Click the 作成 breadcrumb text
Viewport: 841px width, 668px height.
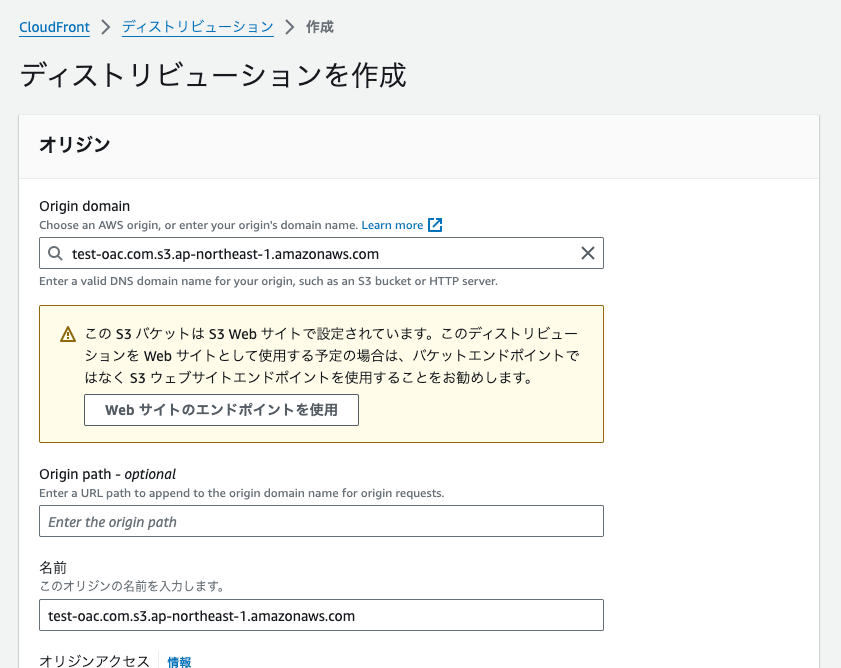320,27
